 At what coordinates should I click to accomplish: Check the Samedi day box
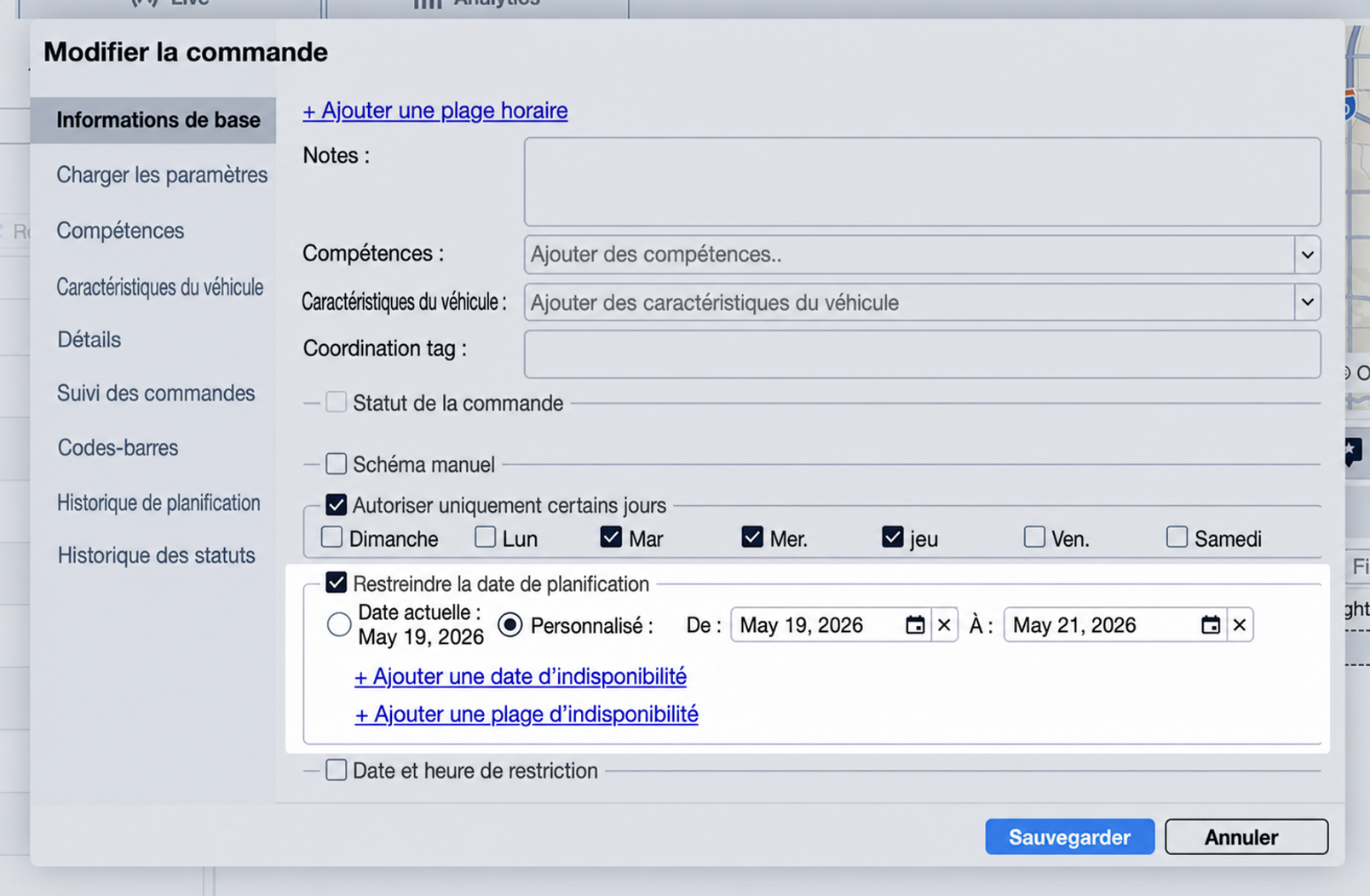1177,537
